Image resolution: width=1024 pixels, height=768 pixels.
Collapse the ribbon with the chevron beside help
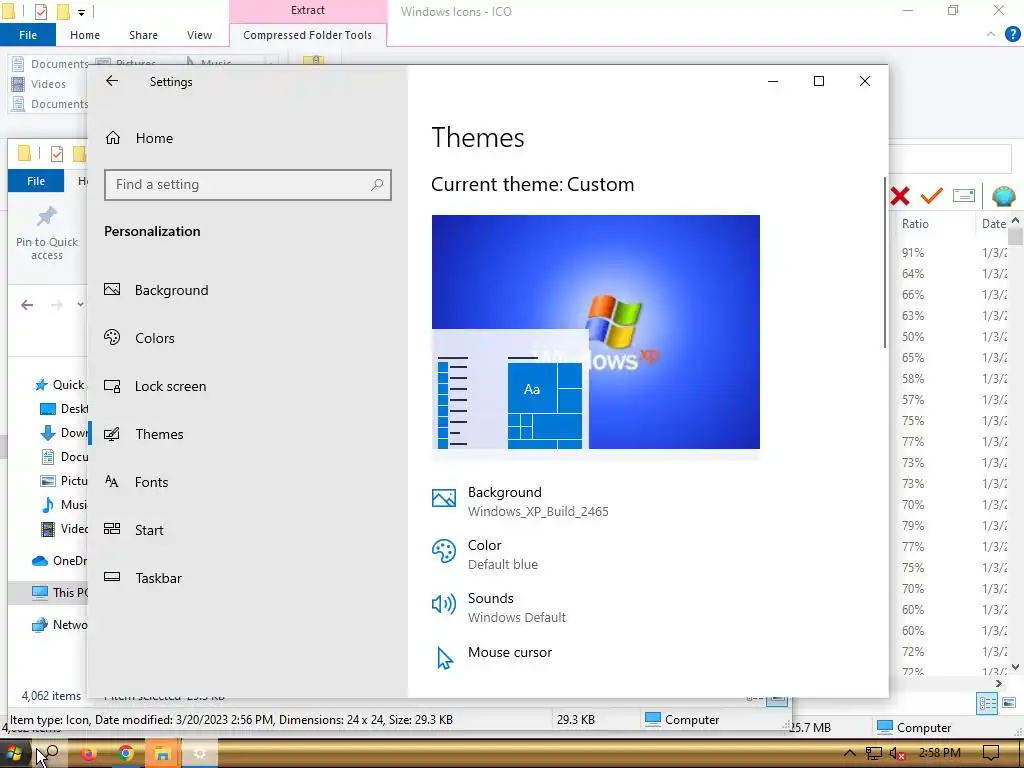991,34
